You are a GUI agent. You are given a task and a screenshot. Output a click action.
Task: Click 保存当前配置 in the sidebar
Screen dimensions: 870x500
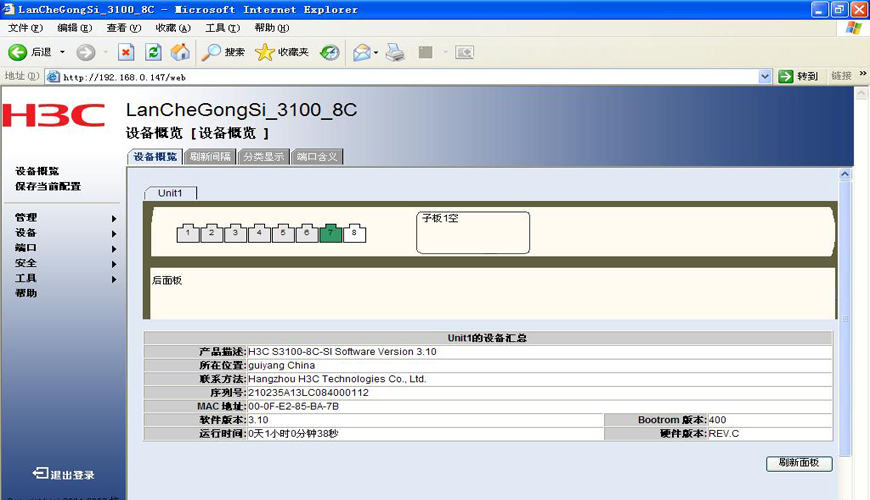click(48, 186)
